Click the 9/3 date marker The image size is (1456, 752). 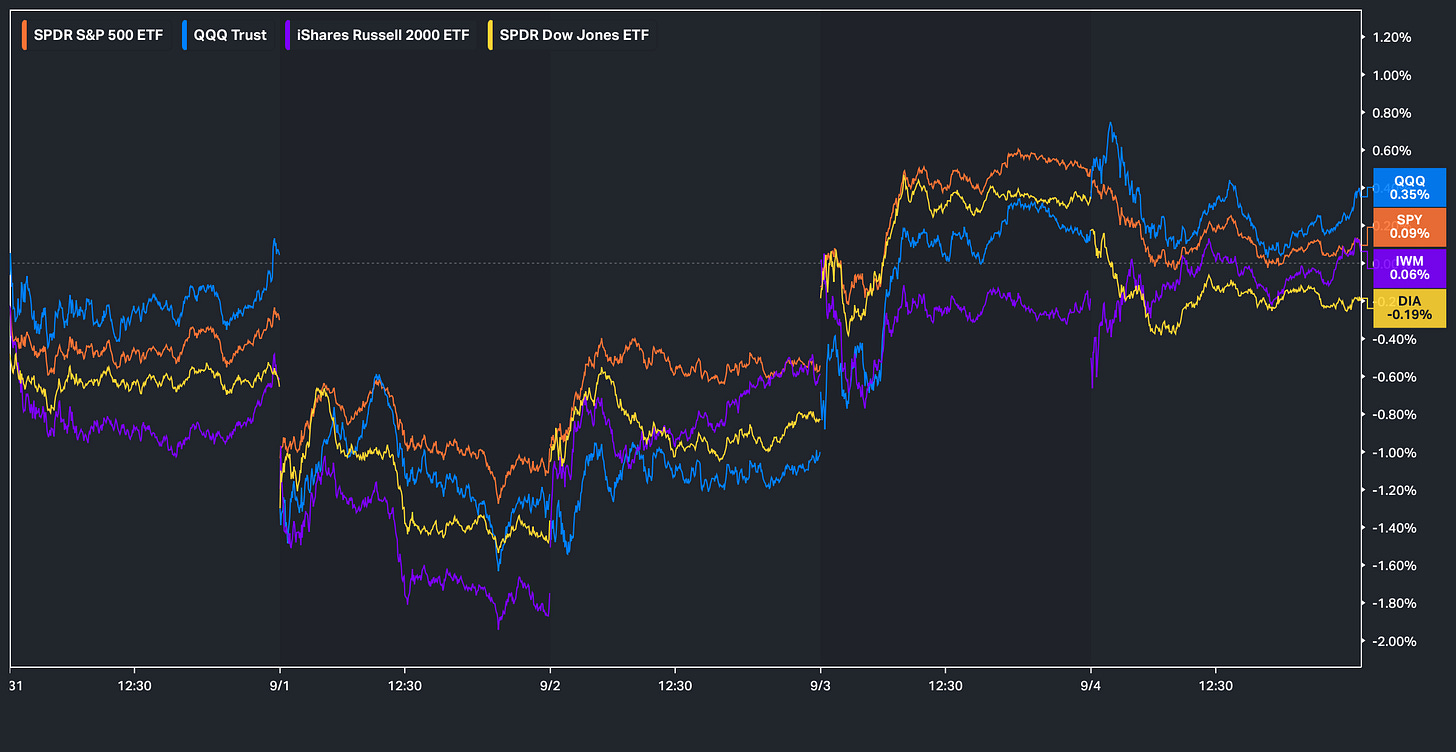821,685
